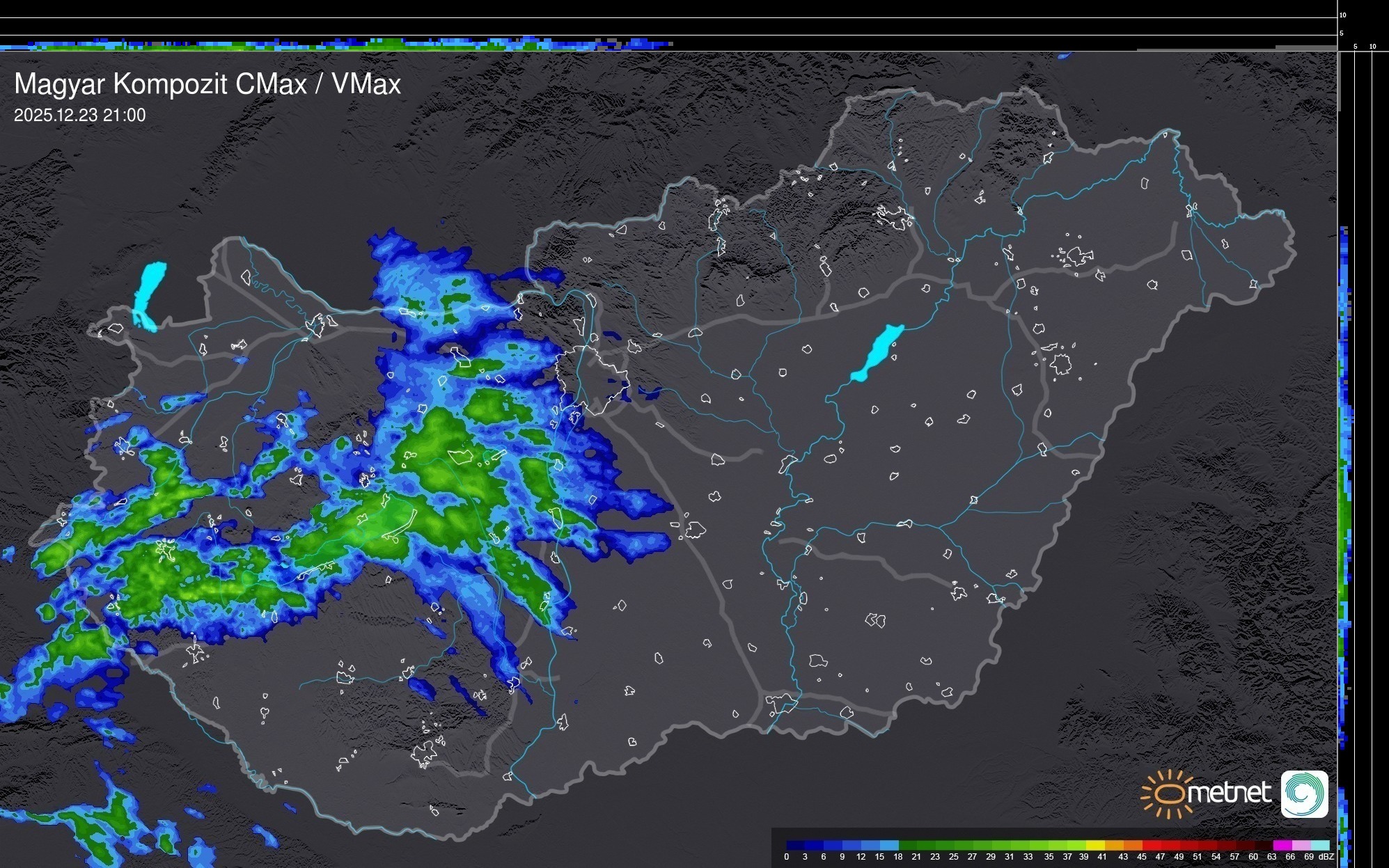Click the magenta 63 dBZ legend swatch
This screenshot has height=868, width=1389.
click(x=1282, y=845)
